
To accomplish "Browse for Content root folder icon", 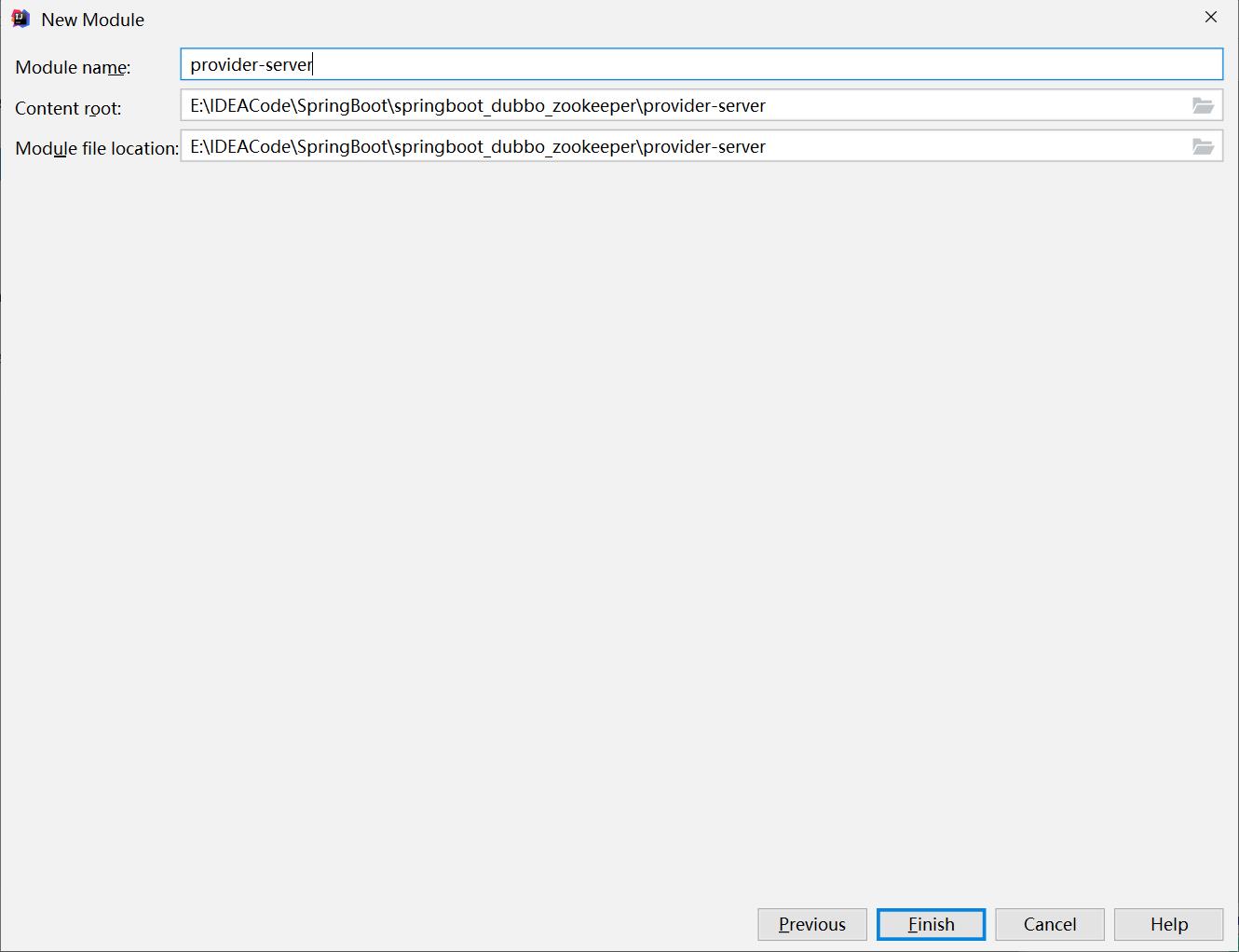I will [1204, 106].
